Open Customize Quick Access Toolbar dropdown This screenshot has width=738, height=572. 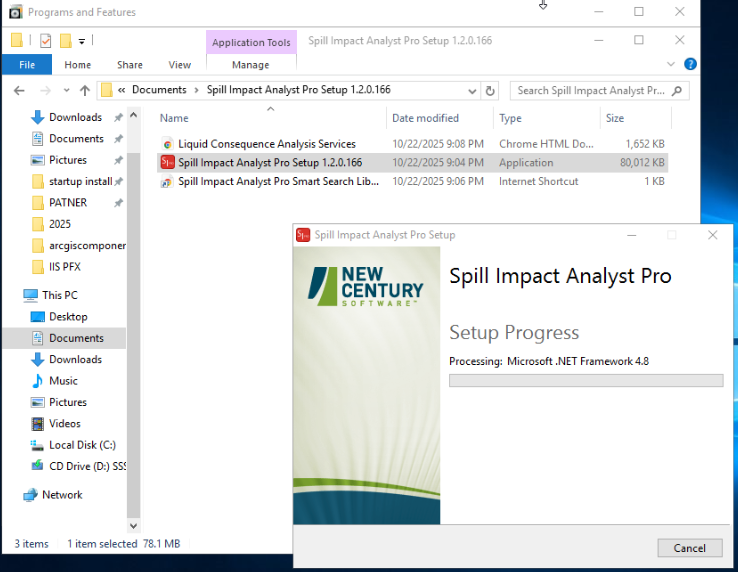coord(81,41)
